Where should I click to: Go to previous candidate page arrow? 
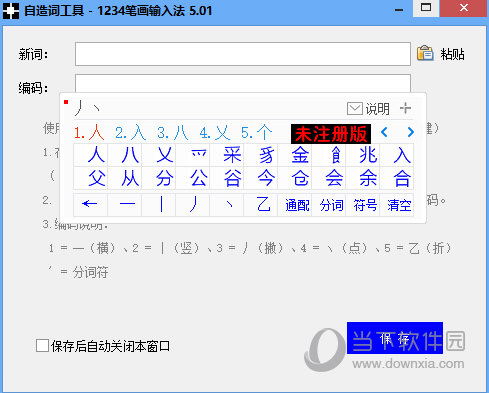pyautogui.click(x=384, y=132)
